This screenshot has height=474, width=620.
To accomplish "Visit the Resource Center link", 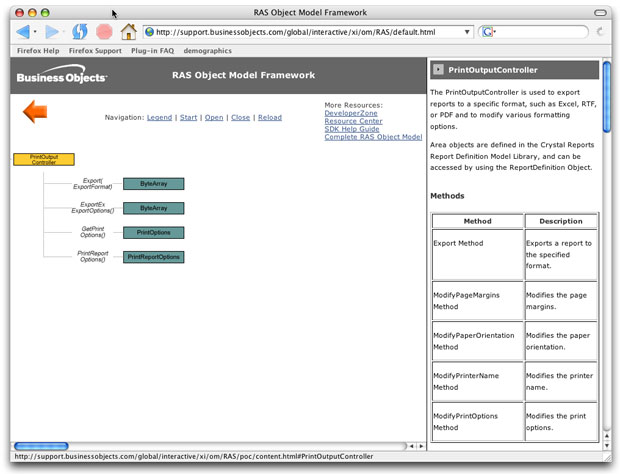I will [x=353, y=121].
